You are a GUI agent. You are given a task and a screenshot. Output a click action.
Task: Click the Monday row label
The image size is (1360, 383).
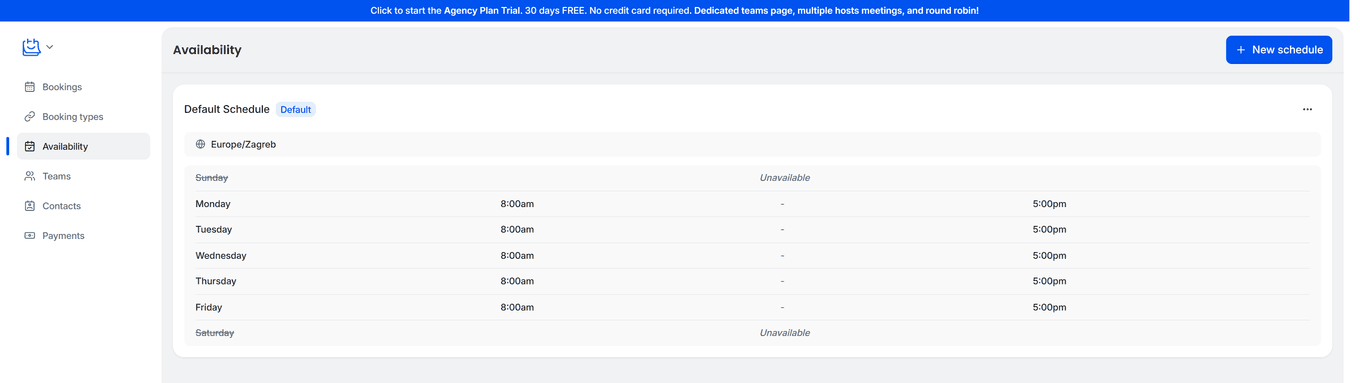pyautogui.click(x=213, y=204)
